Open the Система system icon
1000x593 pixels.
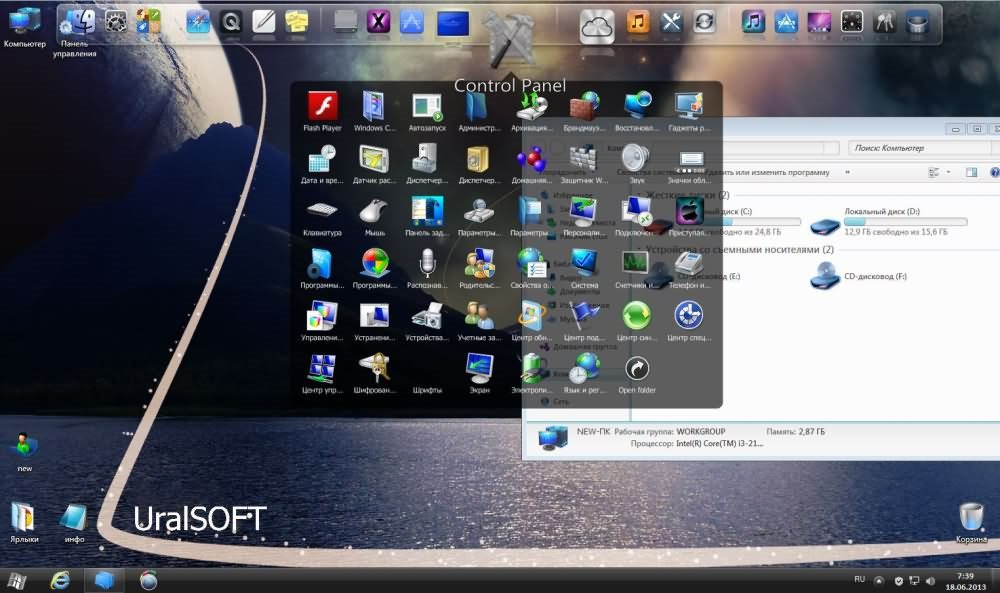click(x=584, y=264)
